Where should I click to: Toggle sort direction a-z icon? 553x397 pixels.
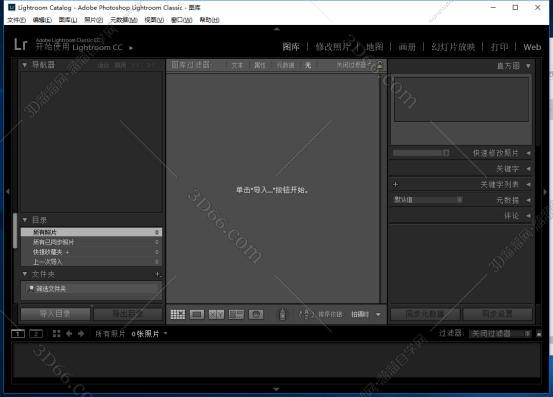(x=306, y=314)
